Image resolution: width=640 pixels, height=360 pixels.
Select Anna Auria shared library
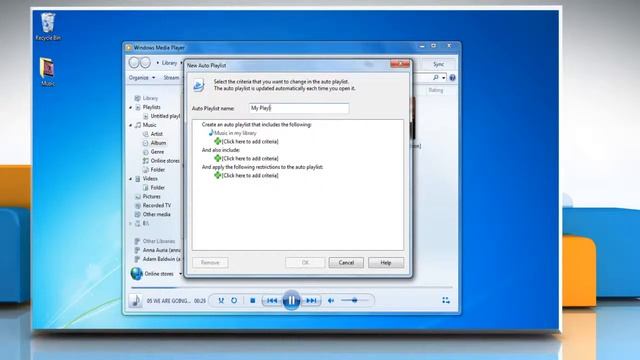pyautogui.click(x=162, y=250)
